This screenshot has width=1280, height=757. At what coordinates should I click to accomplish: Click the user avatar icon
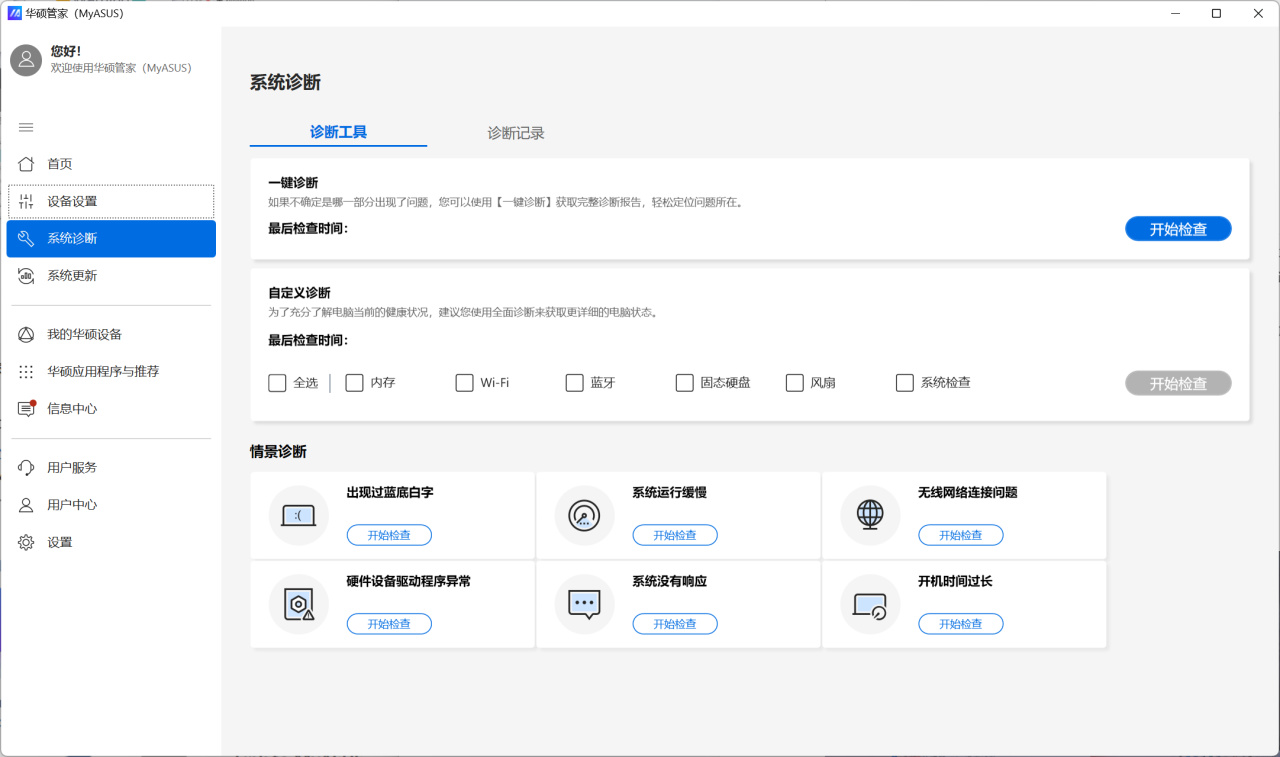tap(26, 60)
